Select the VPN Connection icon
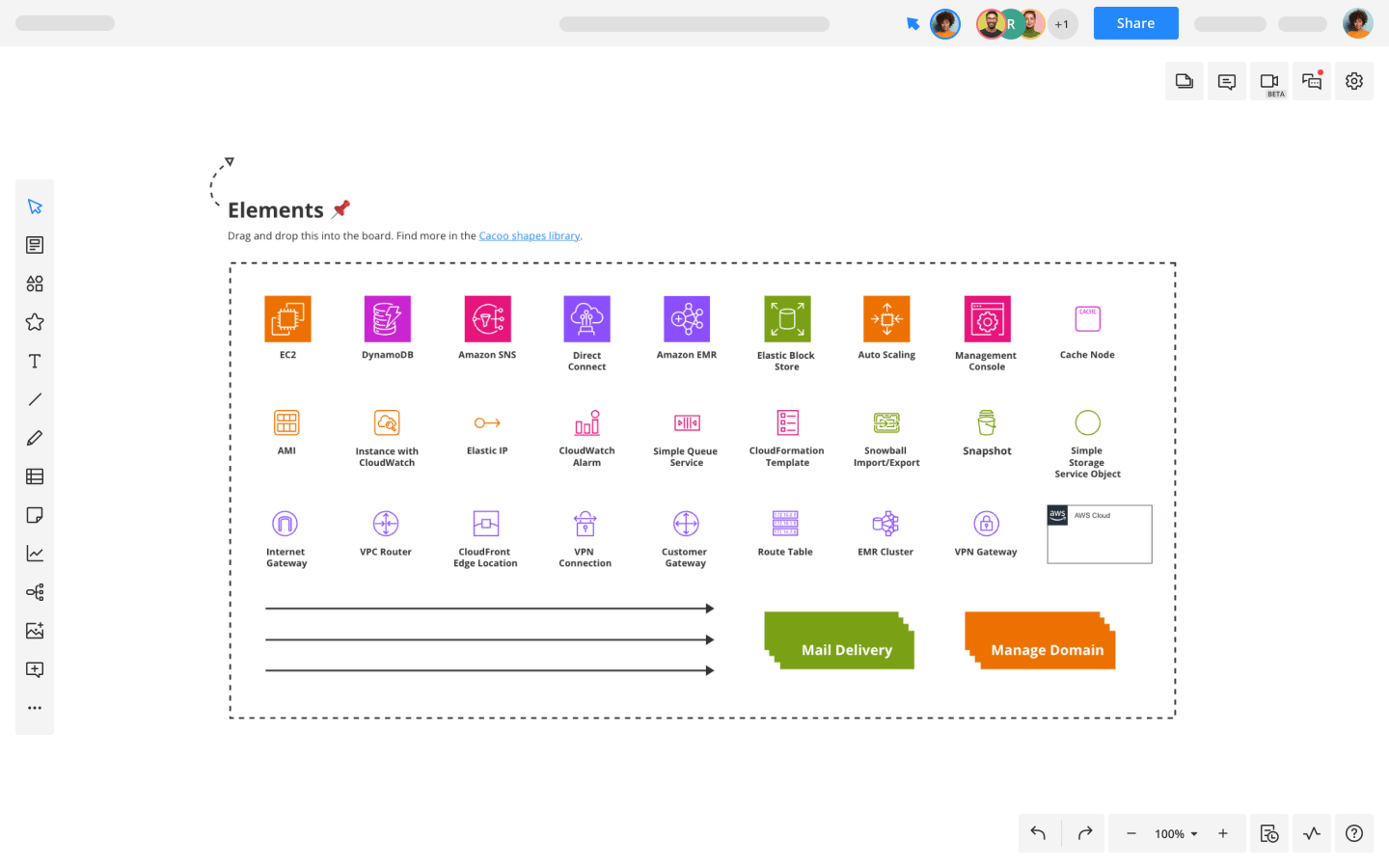Viewport: 1389px width, 868px height. [586, 524]
